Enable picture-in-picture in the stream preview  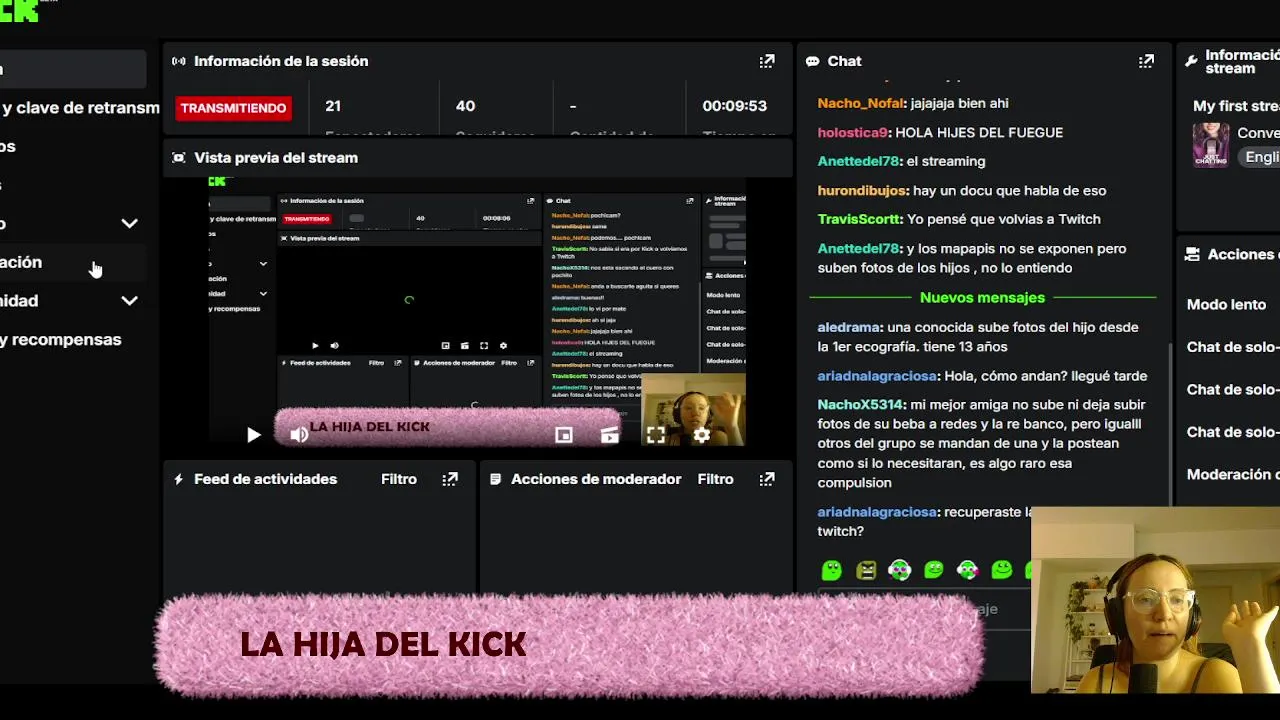[x=564, y=435]
